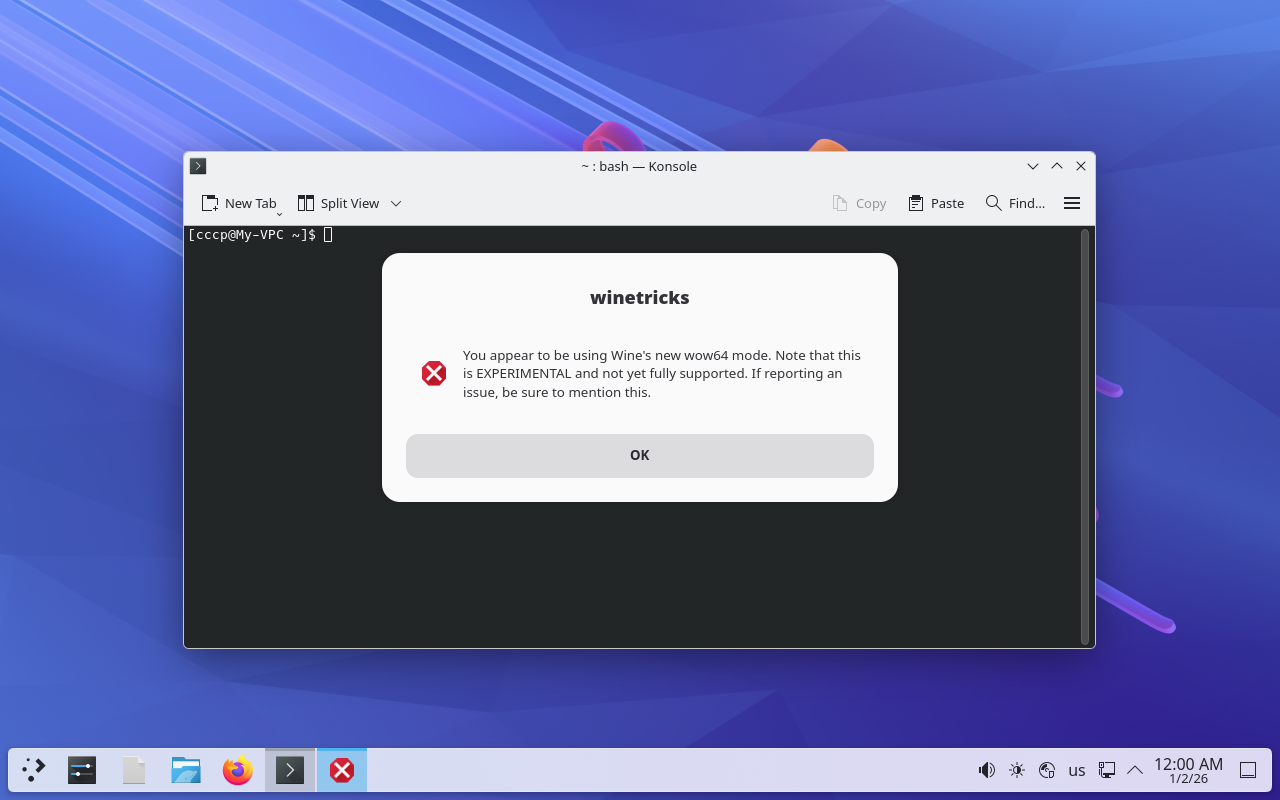Click the Paste toolbar button

[936, 203]
